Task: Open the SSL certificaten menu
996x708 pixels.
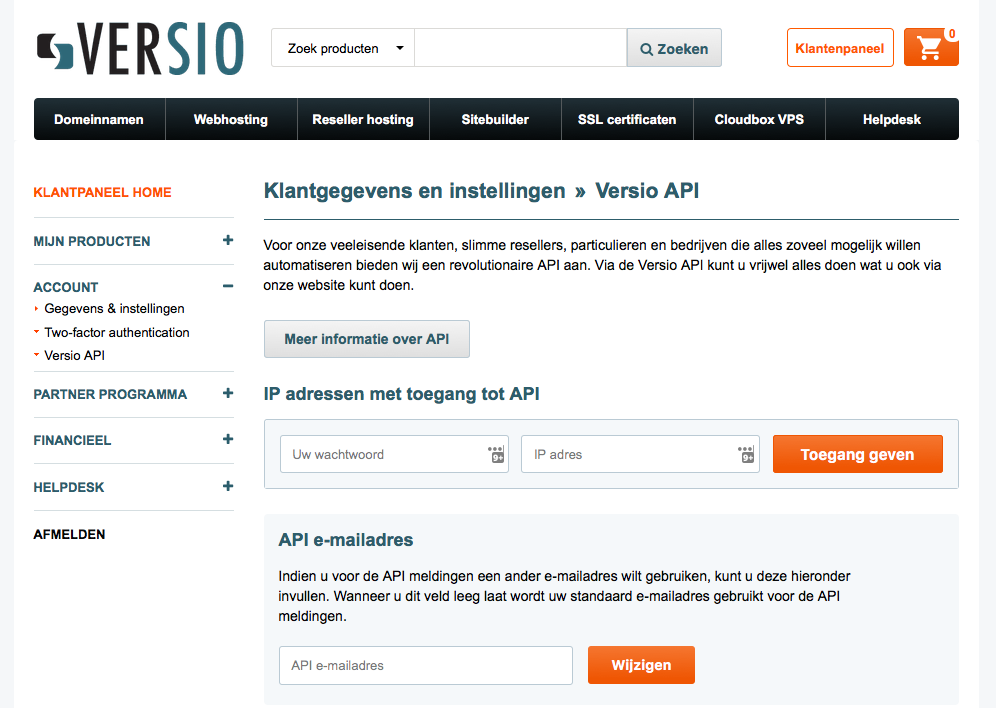Action: coord(628,119)
